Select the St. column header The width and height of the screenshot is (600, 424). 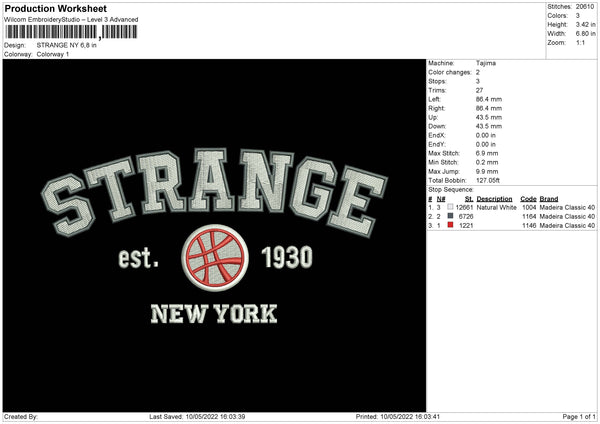469,199
